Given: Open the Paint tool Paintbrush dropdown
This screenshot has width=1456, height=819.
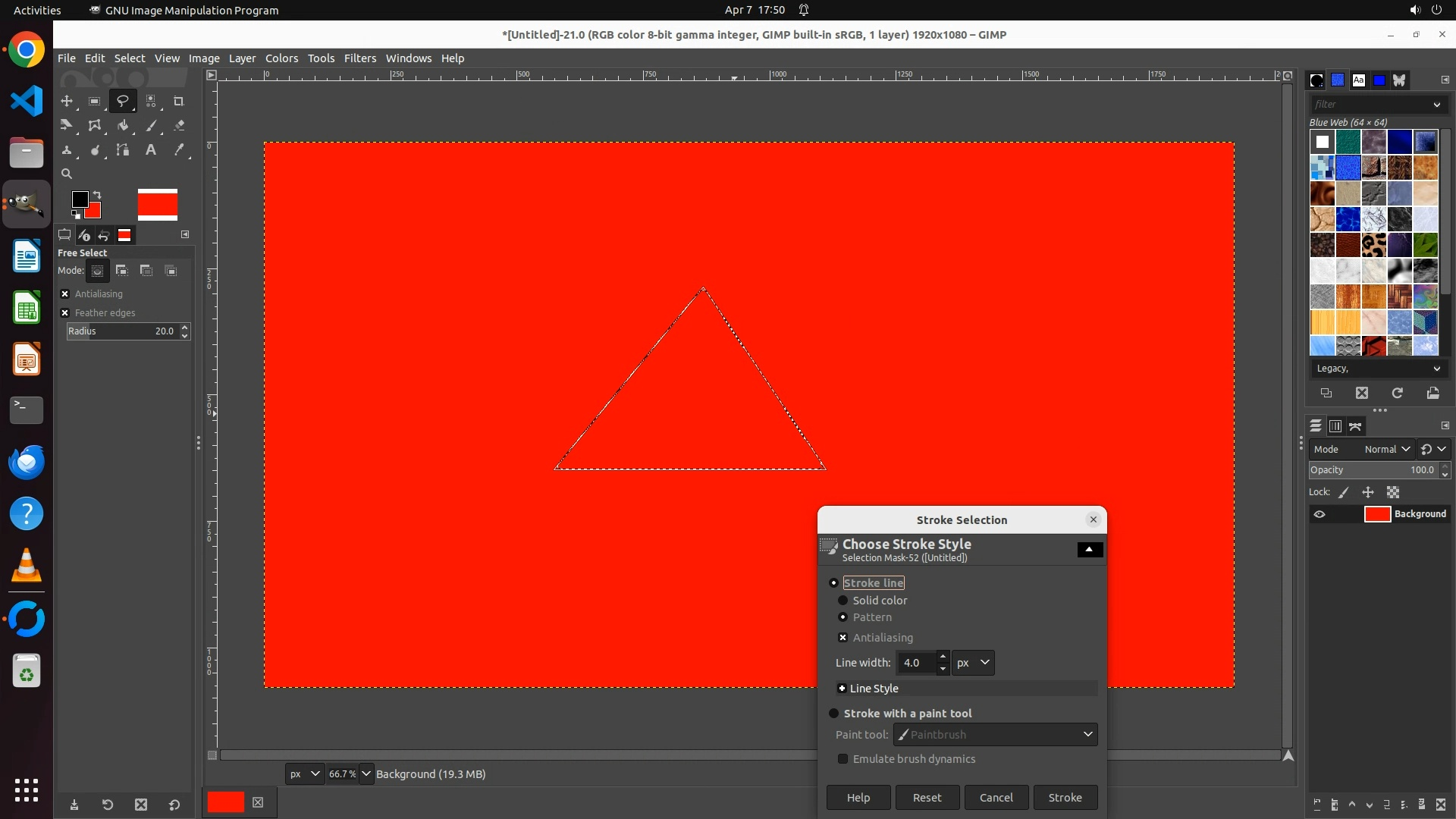Looking at the screenshot, I should (996, 734).
